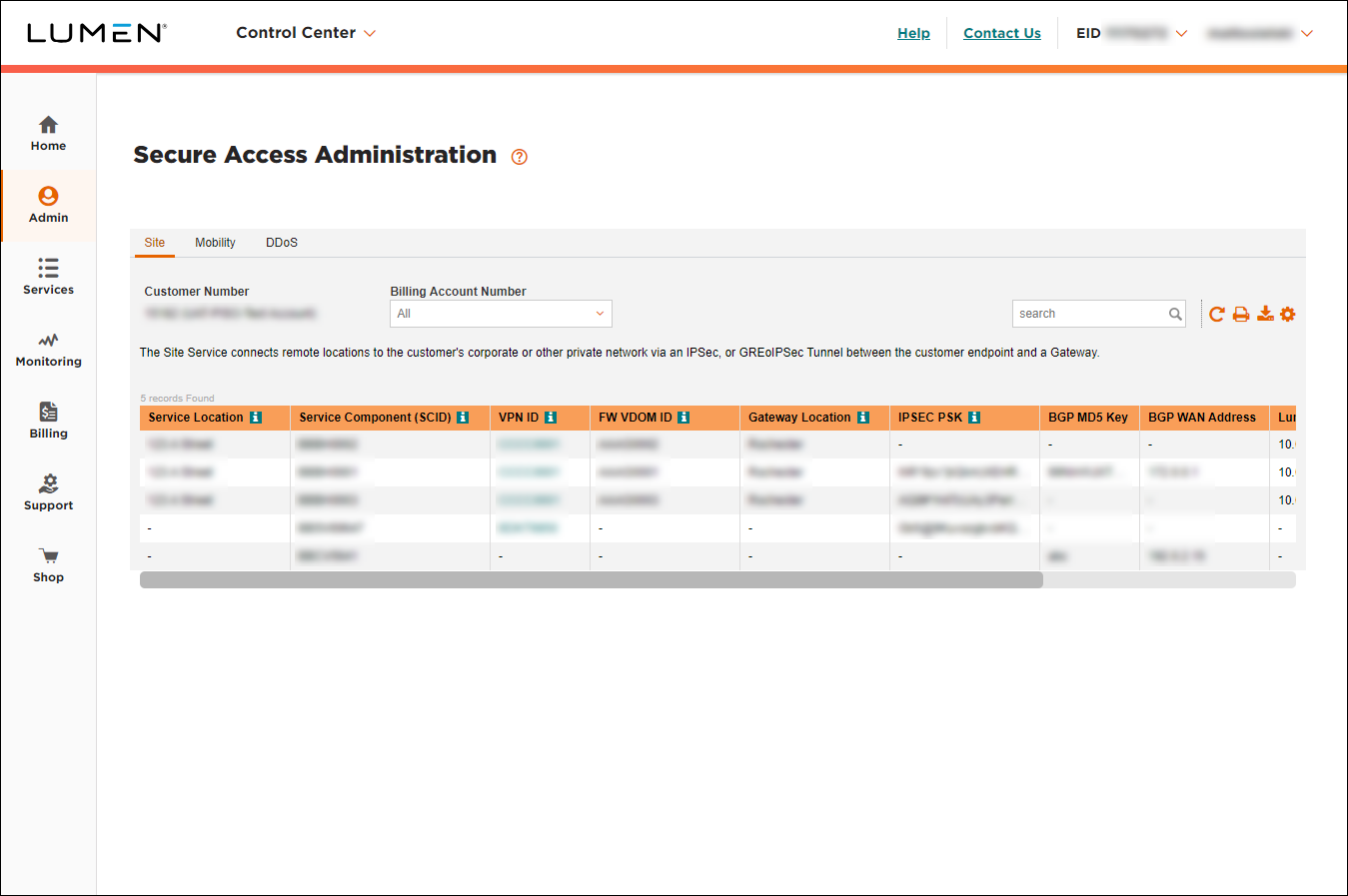
Task: Open Shop in the sidebar
Action: coord(48,565)
